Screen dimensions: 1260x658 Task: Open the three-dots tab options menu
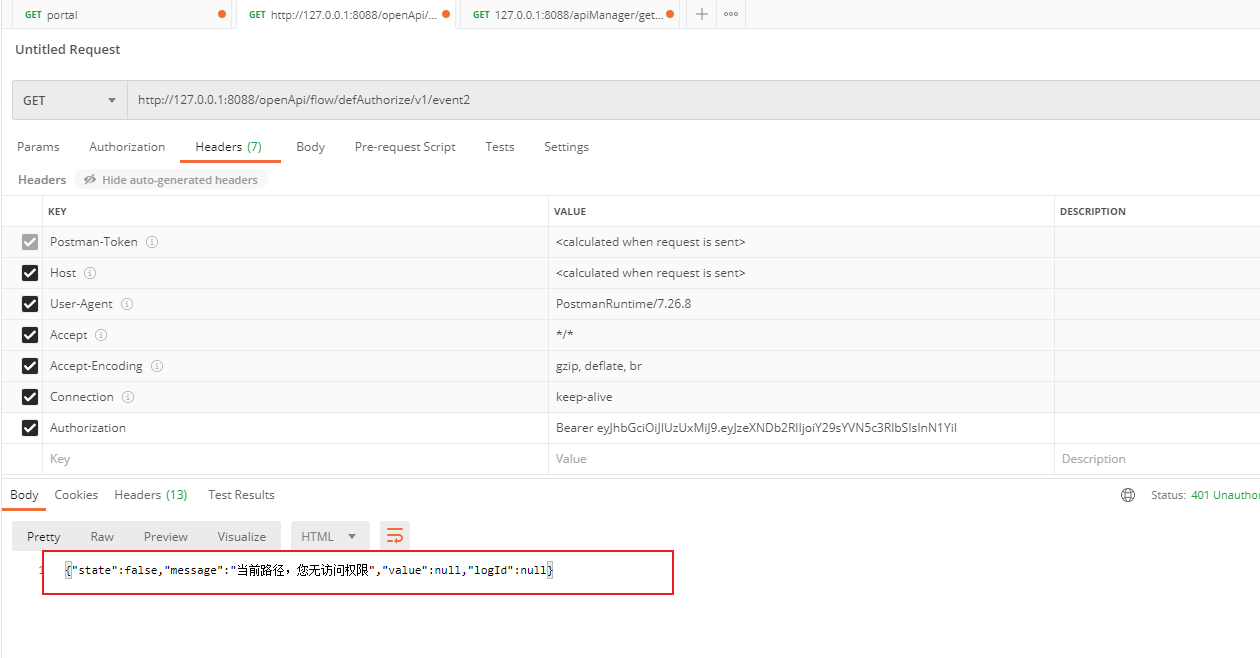pyautogui.click(x=731, y=14)
